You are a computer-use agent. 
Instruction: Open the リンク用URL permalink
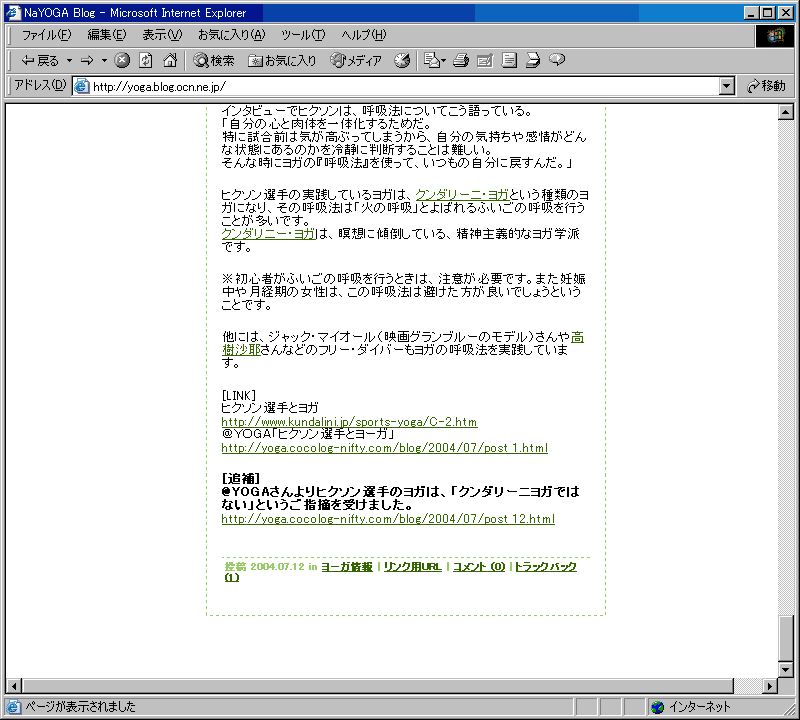pos(412,567)
